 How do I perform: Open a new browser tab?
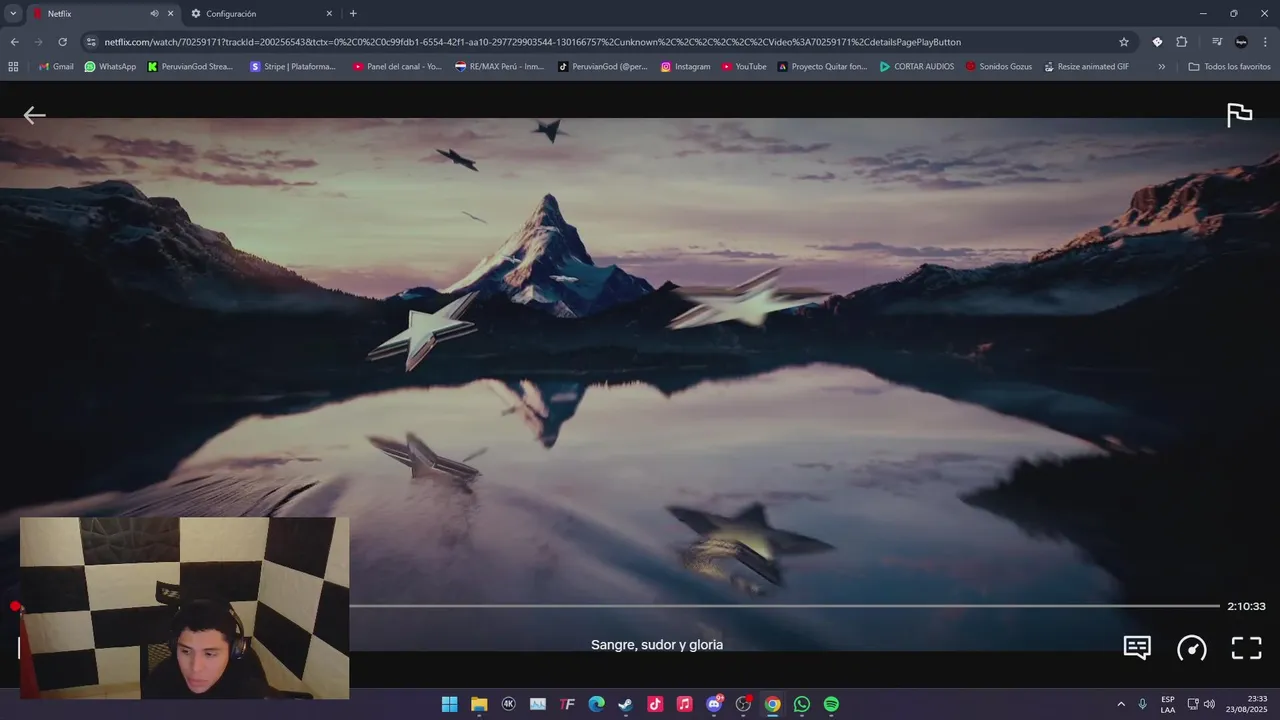click(x=353, y=14)
